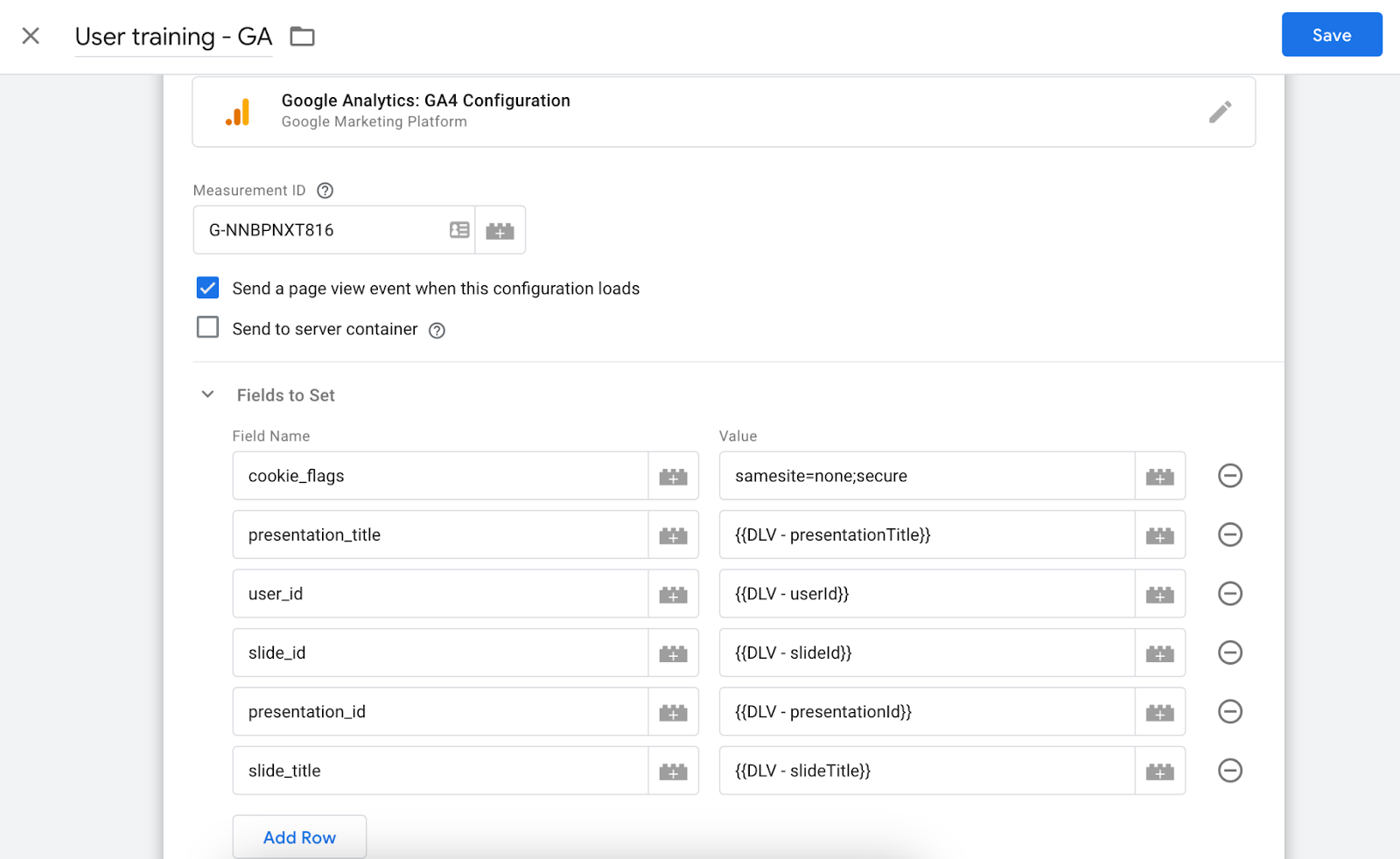Screen dimensions: 1400x859
Task: Edit the DLV - slideTitle value
Action: click(927, 771)
